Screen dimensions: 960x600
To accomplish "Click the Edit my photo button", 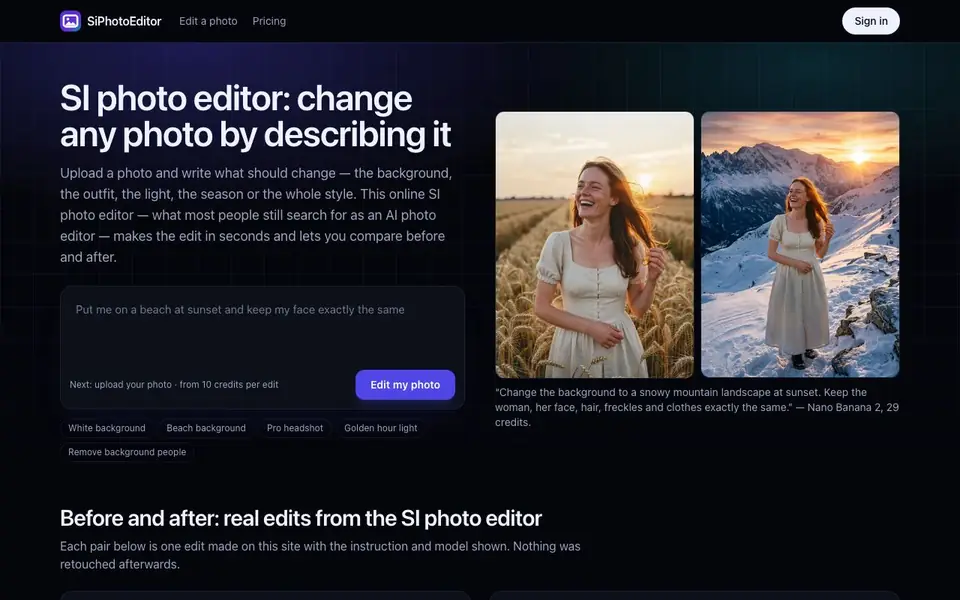I will [405, 384].
